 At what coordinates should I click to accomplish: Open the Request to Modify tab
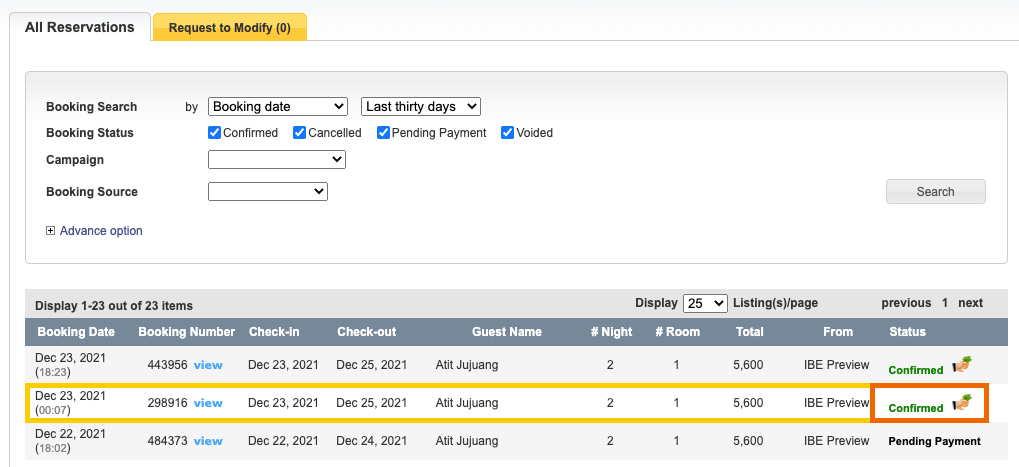tap(229, 28)
